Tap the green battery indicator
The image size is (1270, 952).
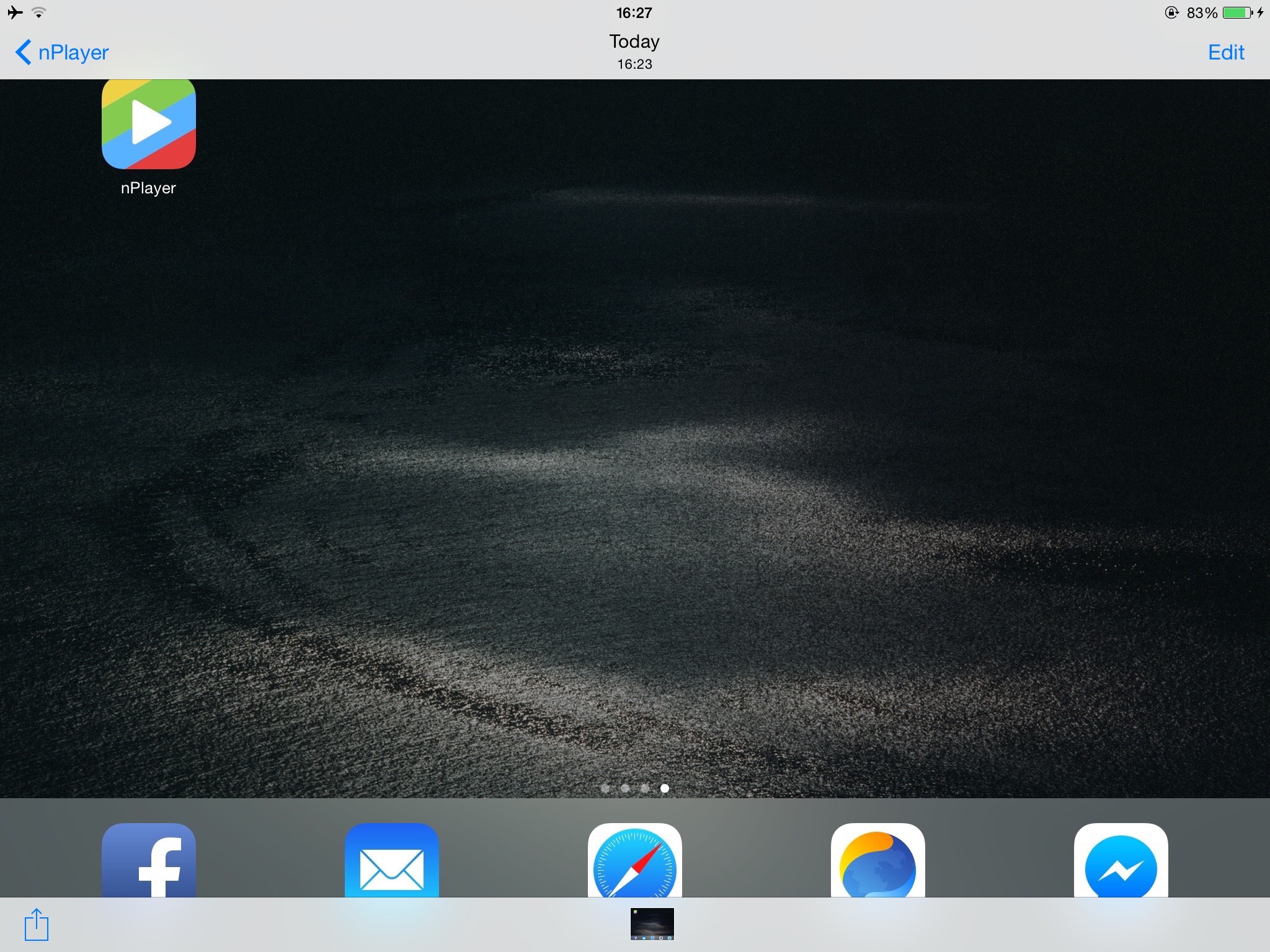tap(1237, 12)
